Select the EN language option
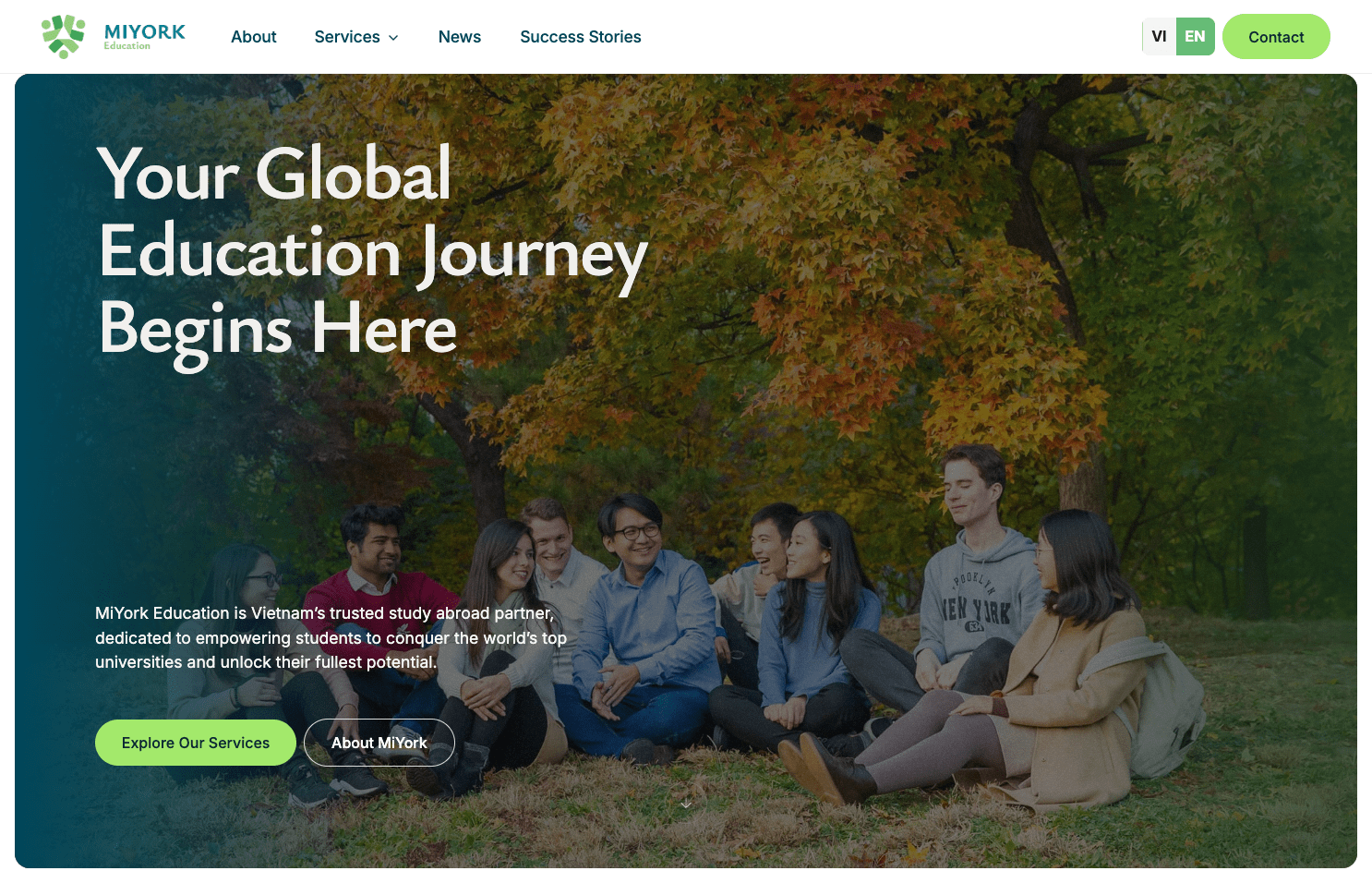 click(1195, 37)
